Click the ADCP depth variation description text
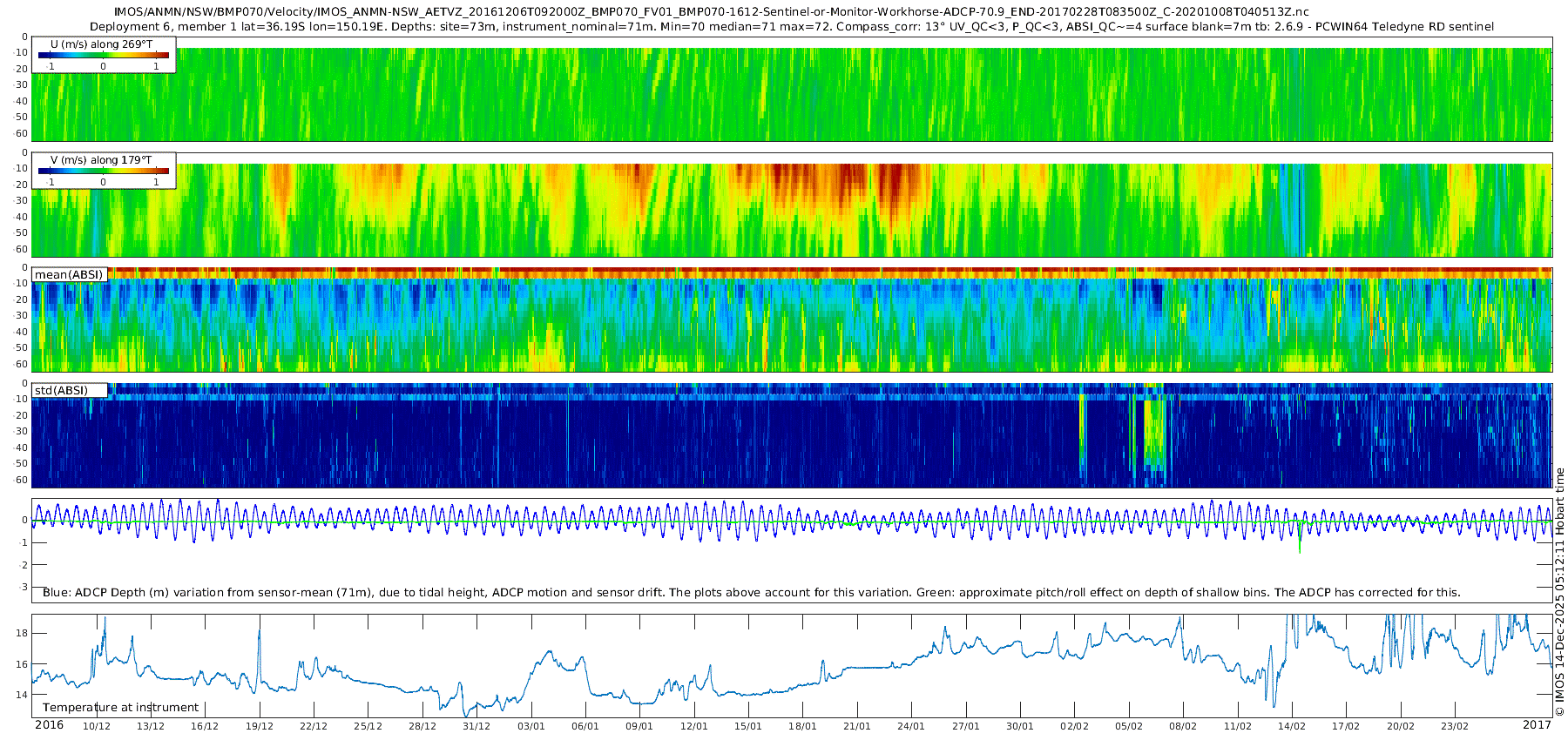Screen dimensions: 1568x740 click(751, 592)
